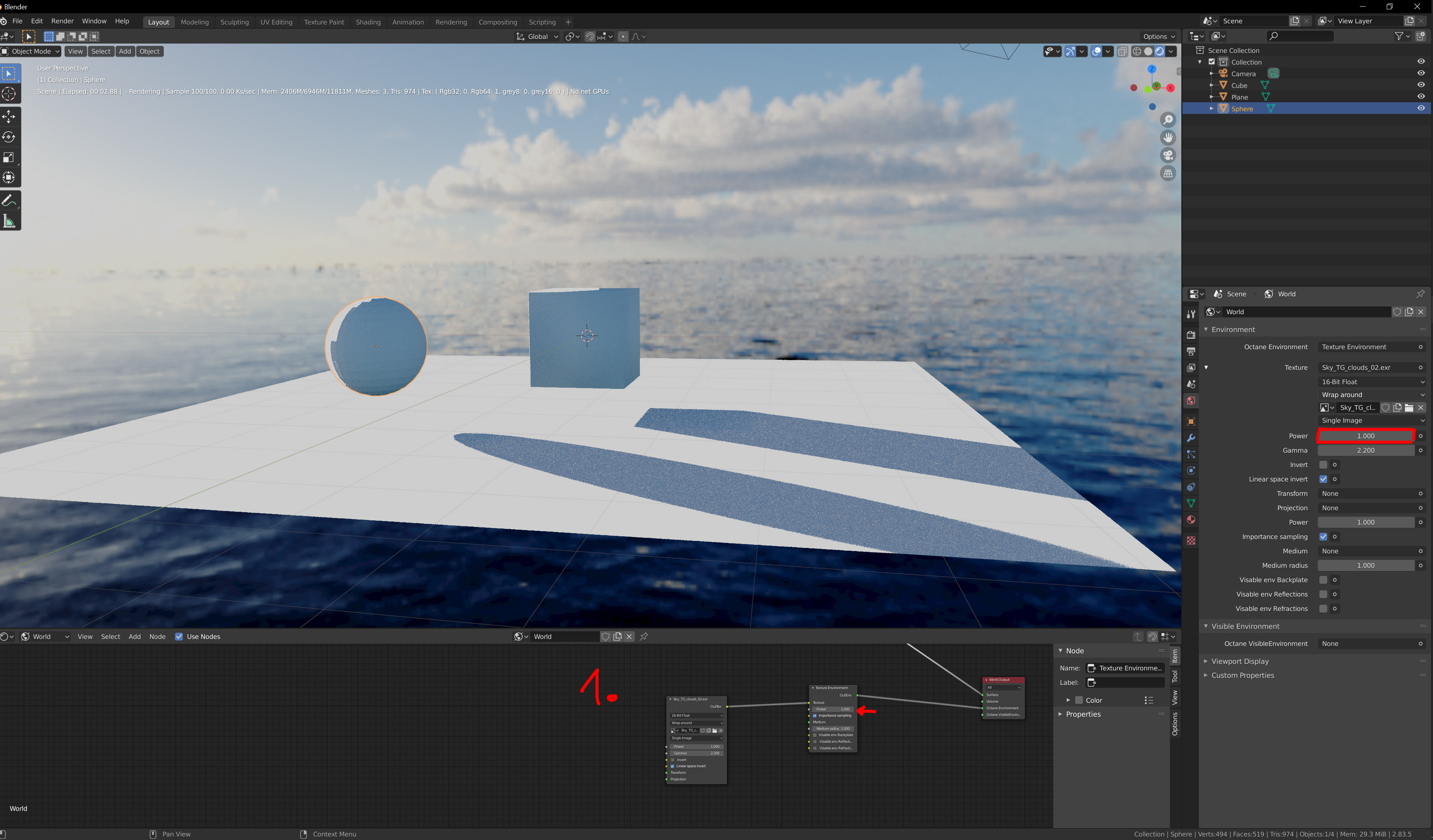This screenshot has width=1433, height=840.
Task: Switch to the Shading workspace tab
Action: [368, 22]
